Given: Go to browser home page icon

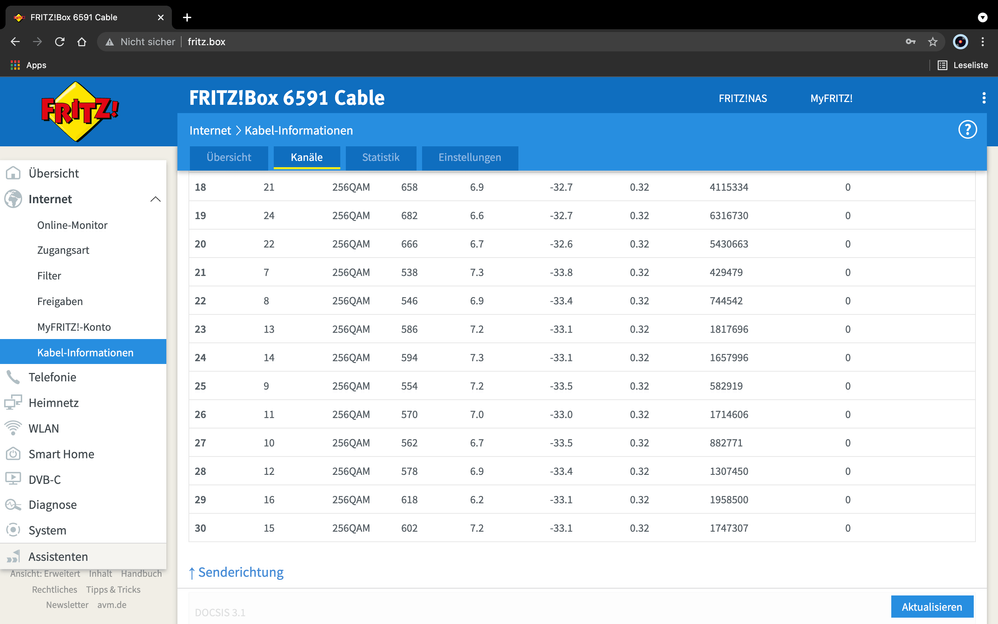Looking at the screenshot, I should tap(81, 41).
